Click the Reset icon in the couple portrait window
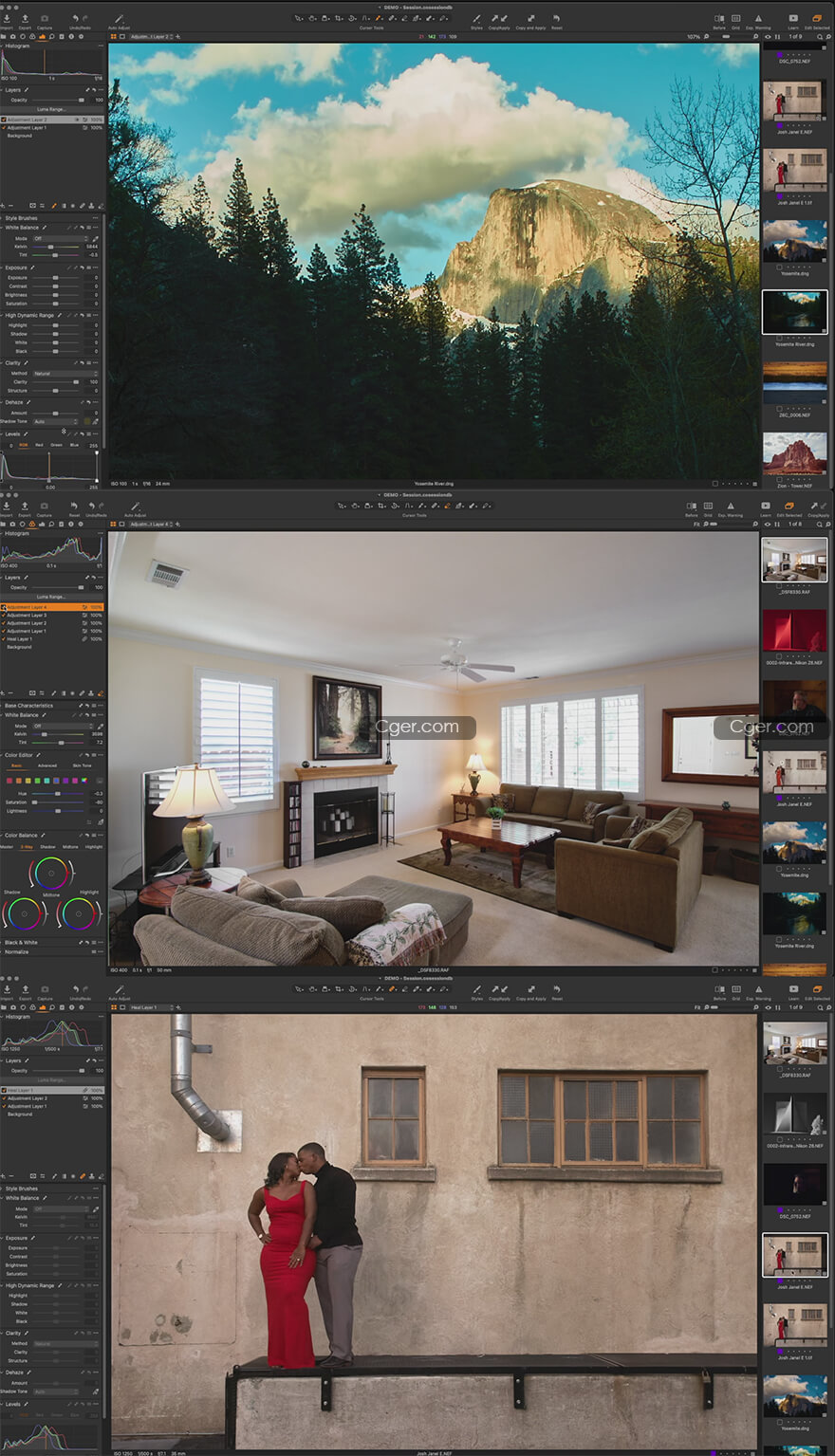This screenshot has height=1456, width=835. [557, 989]
